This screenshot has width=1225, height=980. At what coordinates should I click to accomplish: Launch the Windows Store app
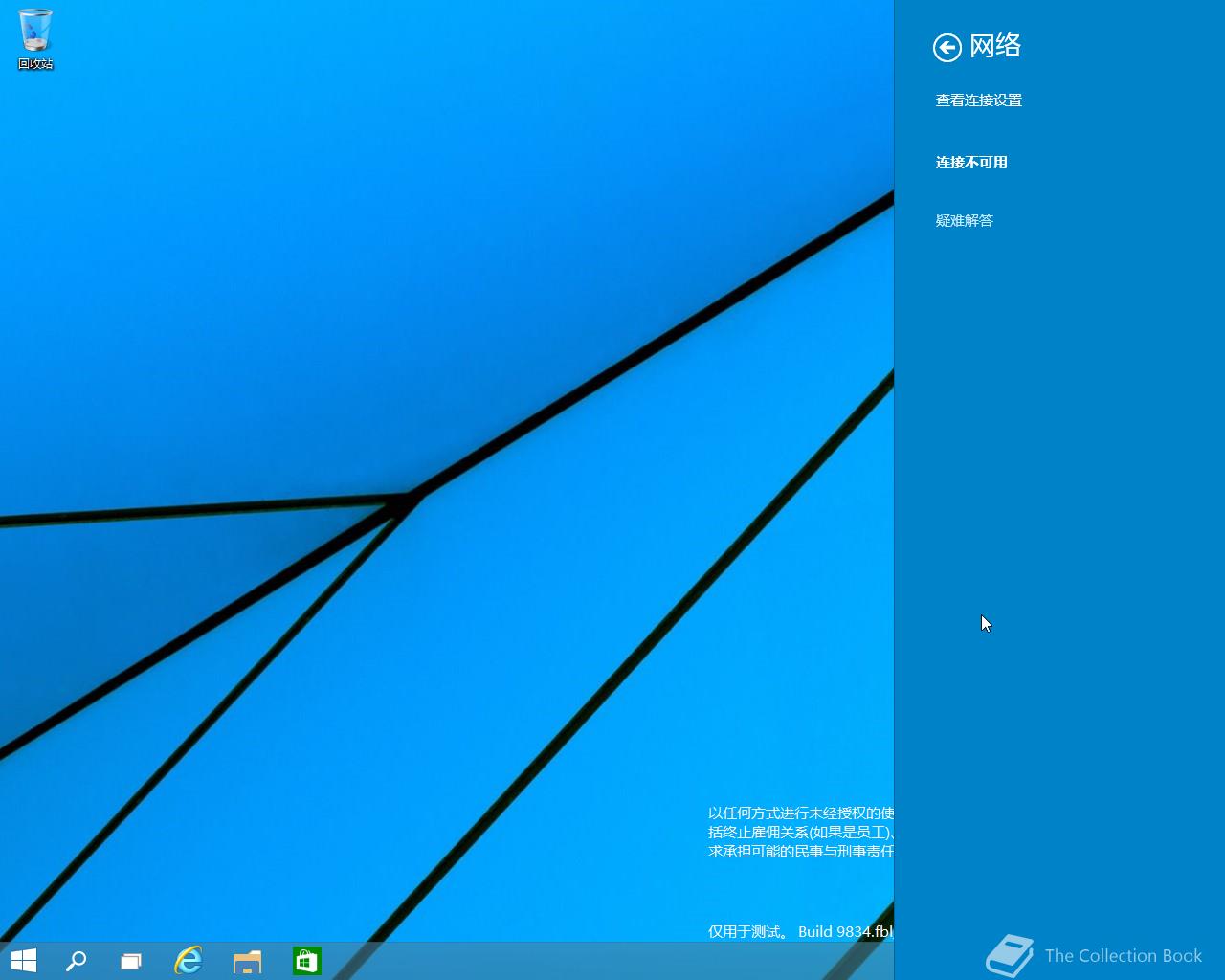(307, 961)
